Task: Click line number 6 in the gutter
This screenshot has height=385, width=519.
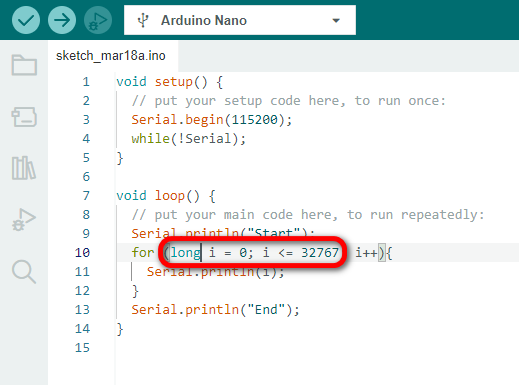Action: click(86, 177)
